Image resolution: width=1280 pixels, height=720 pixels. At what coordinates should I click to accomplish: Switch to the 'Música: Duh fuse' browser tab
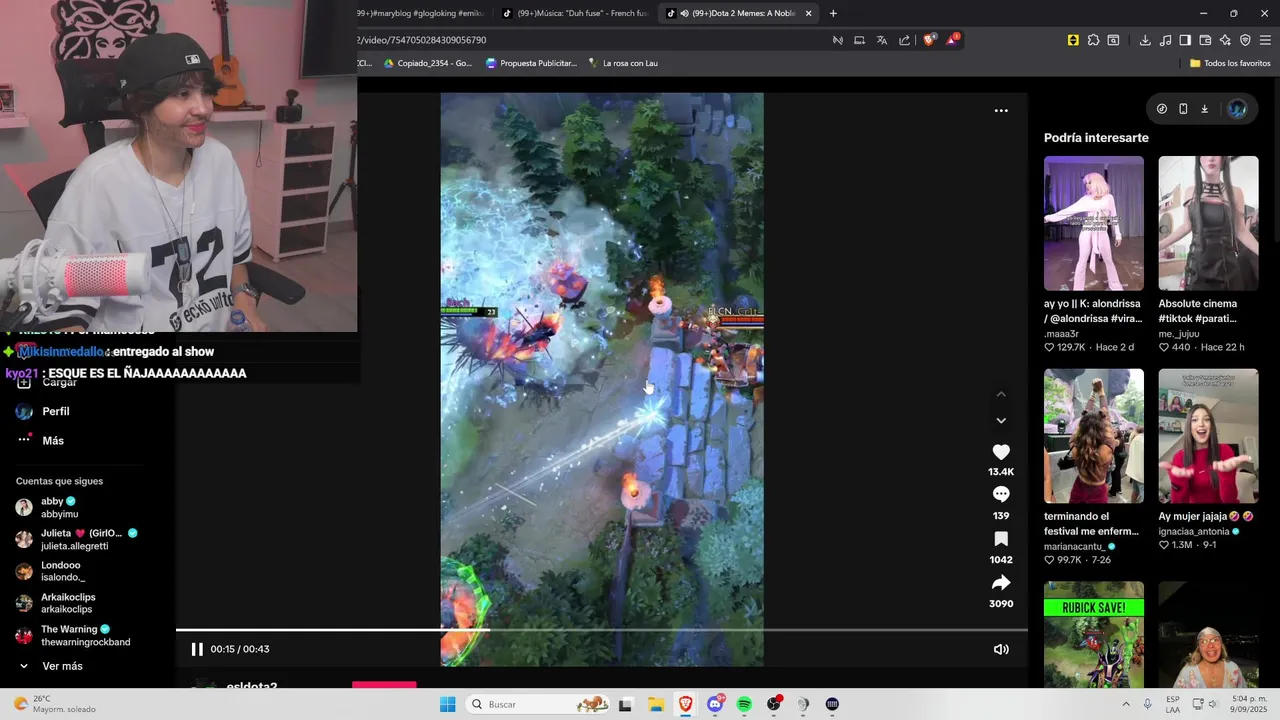[575, 13]
